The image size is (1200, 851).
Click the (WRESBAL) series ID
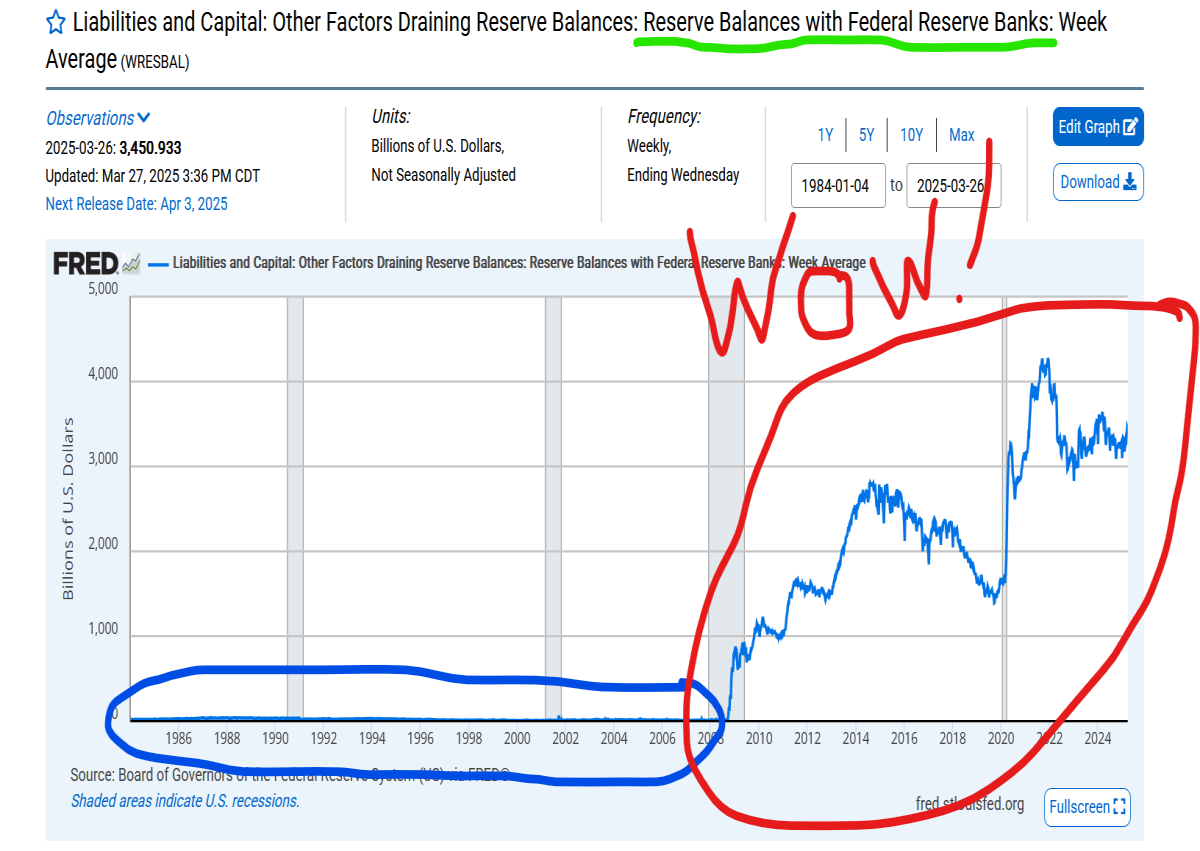tap(155, 63)
